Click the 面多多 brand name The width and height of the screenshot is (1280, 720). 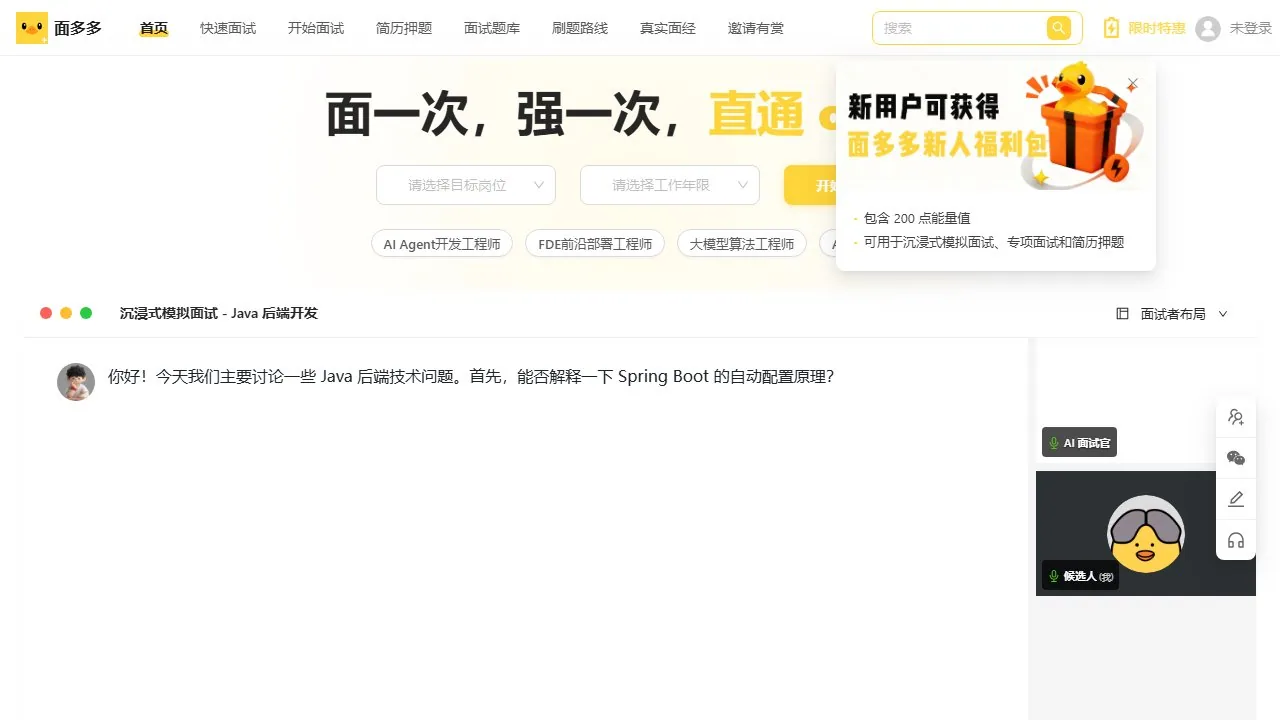[x=78, y=28]
